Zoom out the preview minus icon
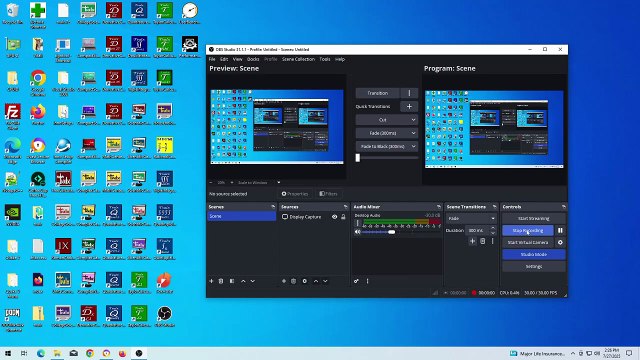640x360 pixels. (211, 182)
